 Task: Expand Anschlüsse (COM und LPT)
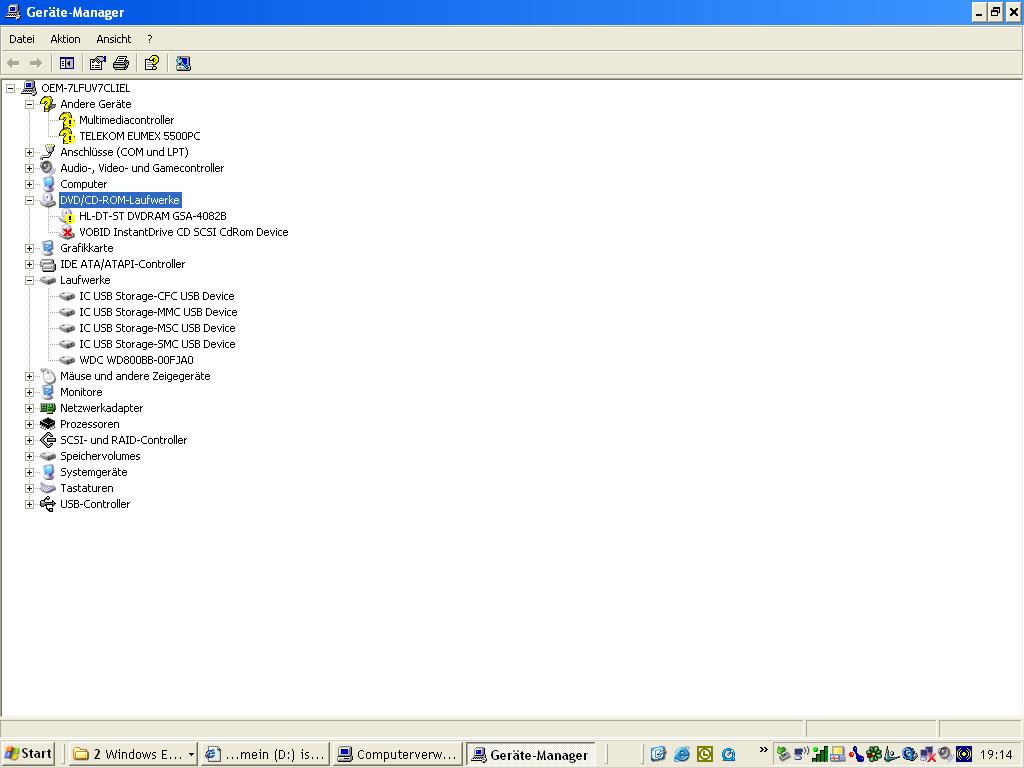[x=29, y=152]
